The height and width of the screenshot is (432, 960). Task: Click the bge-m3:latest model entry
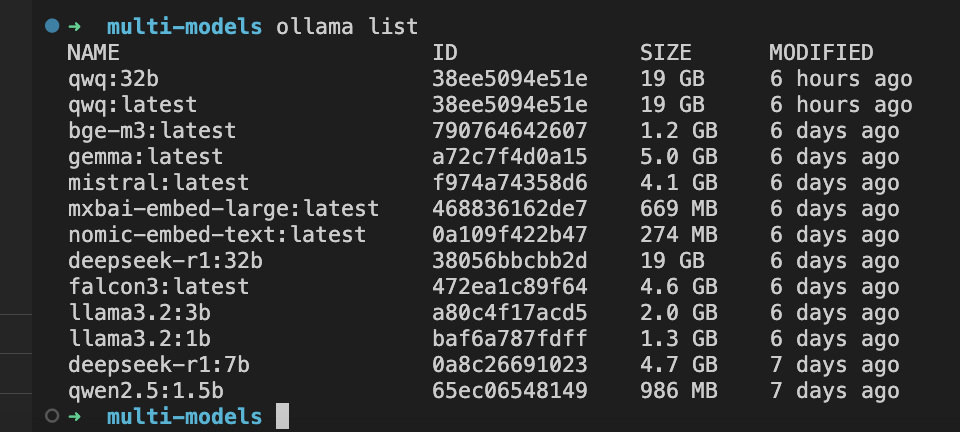point(152,131)
